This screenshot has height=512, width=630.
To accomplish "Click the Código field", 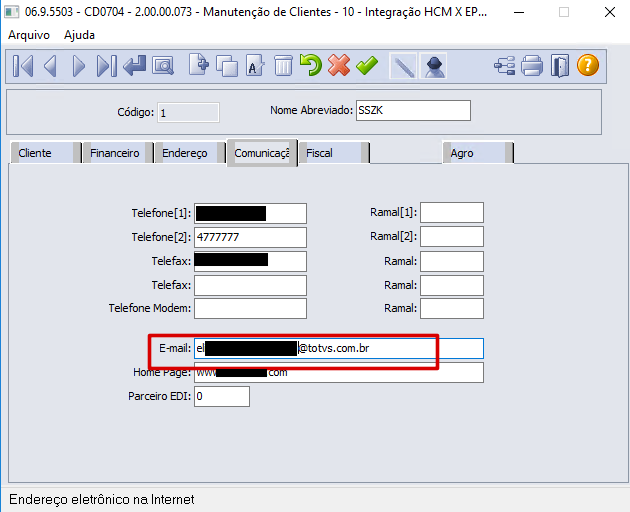I will tap(188, 113).
